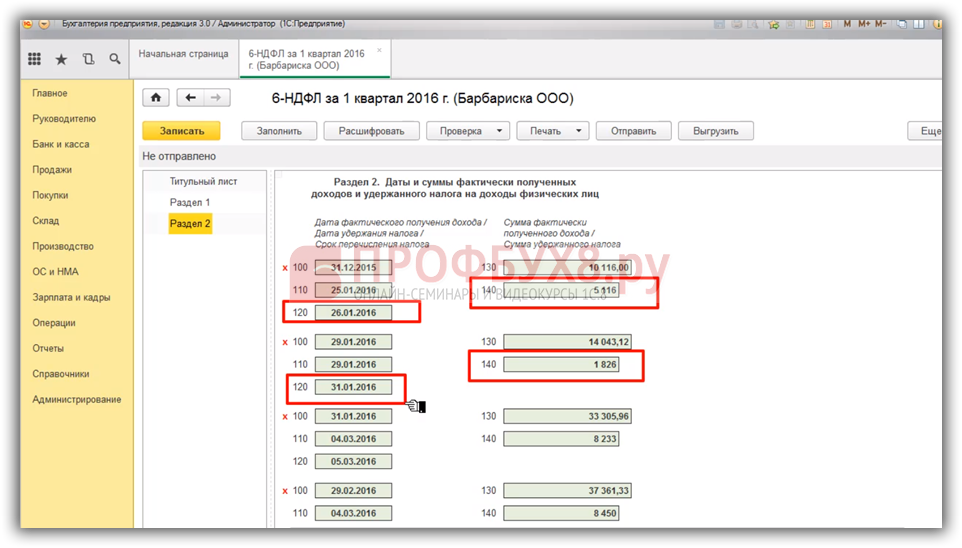The height and width of the screenshot is (548, 962).
Task: Click the amount field 1 826 in line 140
Action: pyautogui.click(x=561, y=365)
